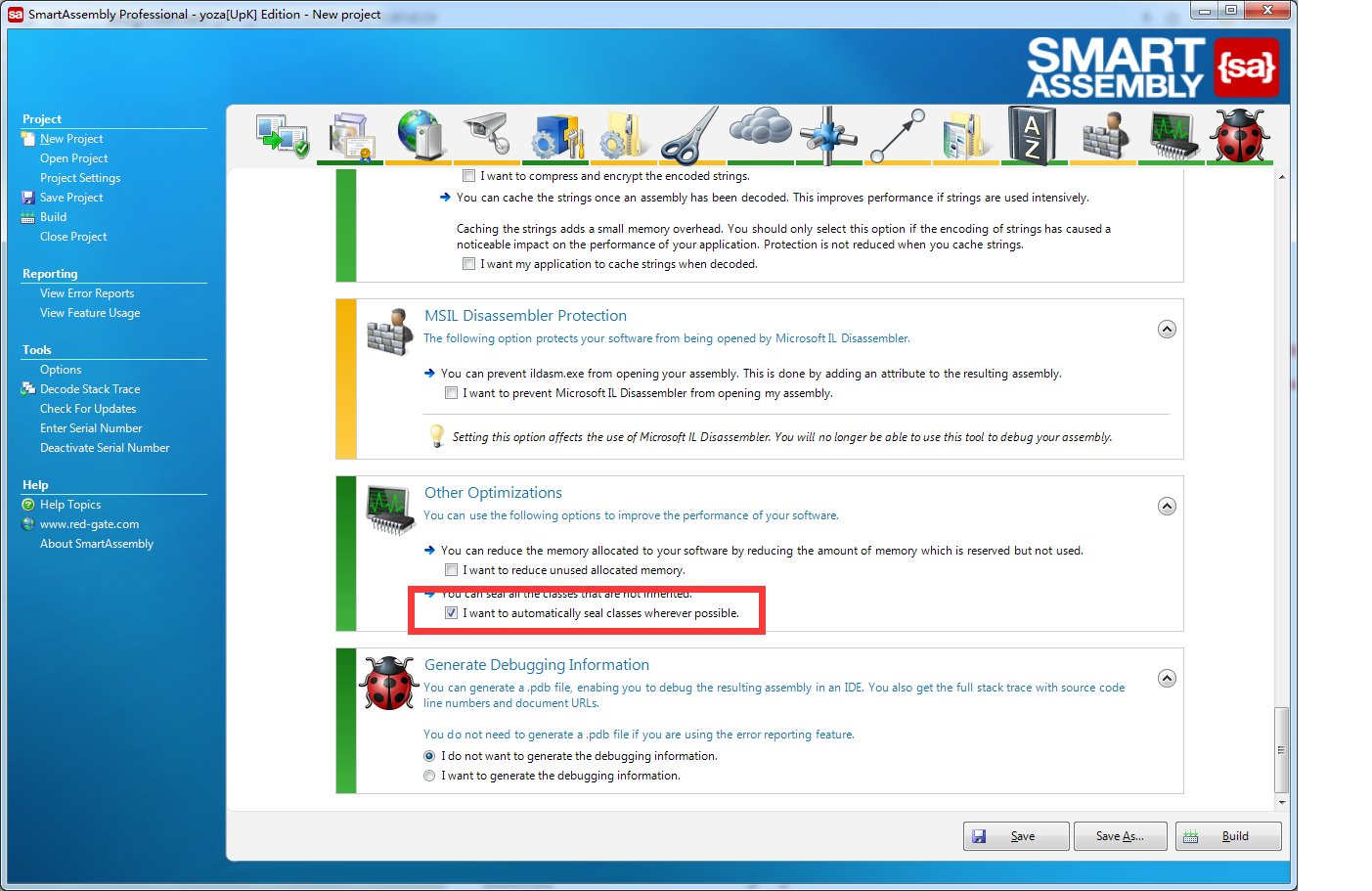
Task: Select the certificate signing toolbar icon
Action: (352, 136)
